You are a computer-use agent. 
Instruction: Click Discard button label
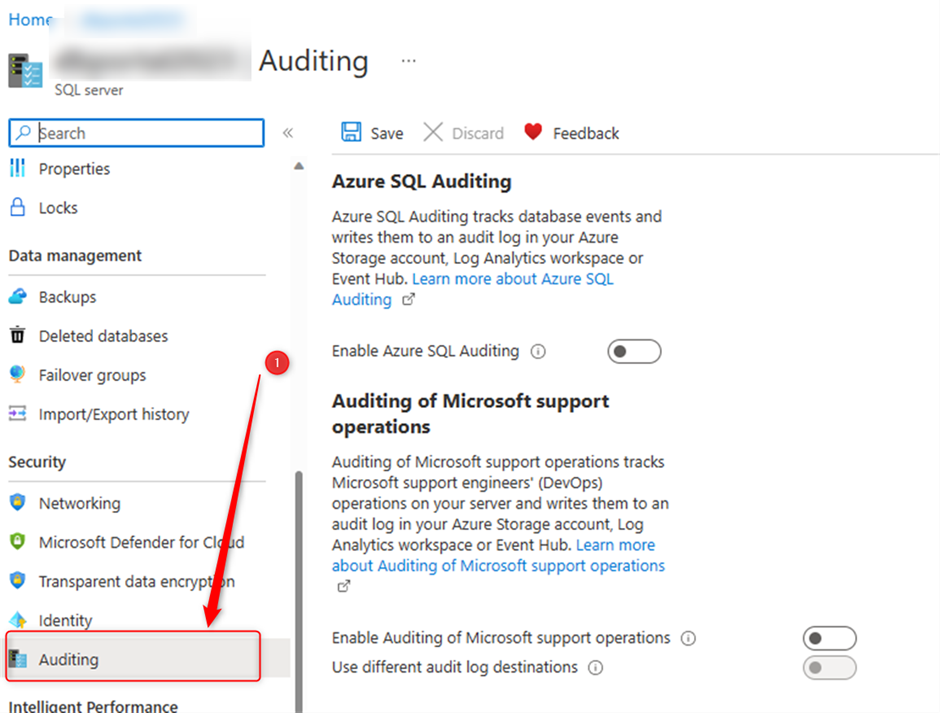[478, 133]
